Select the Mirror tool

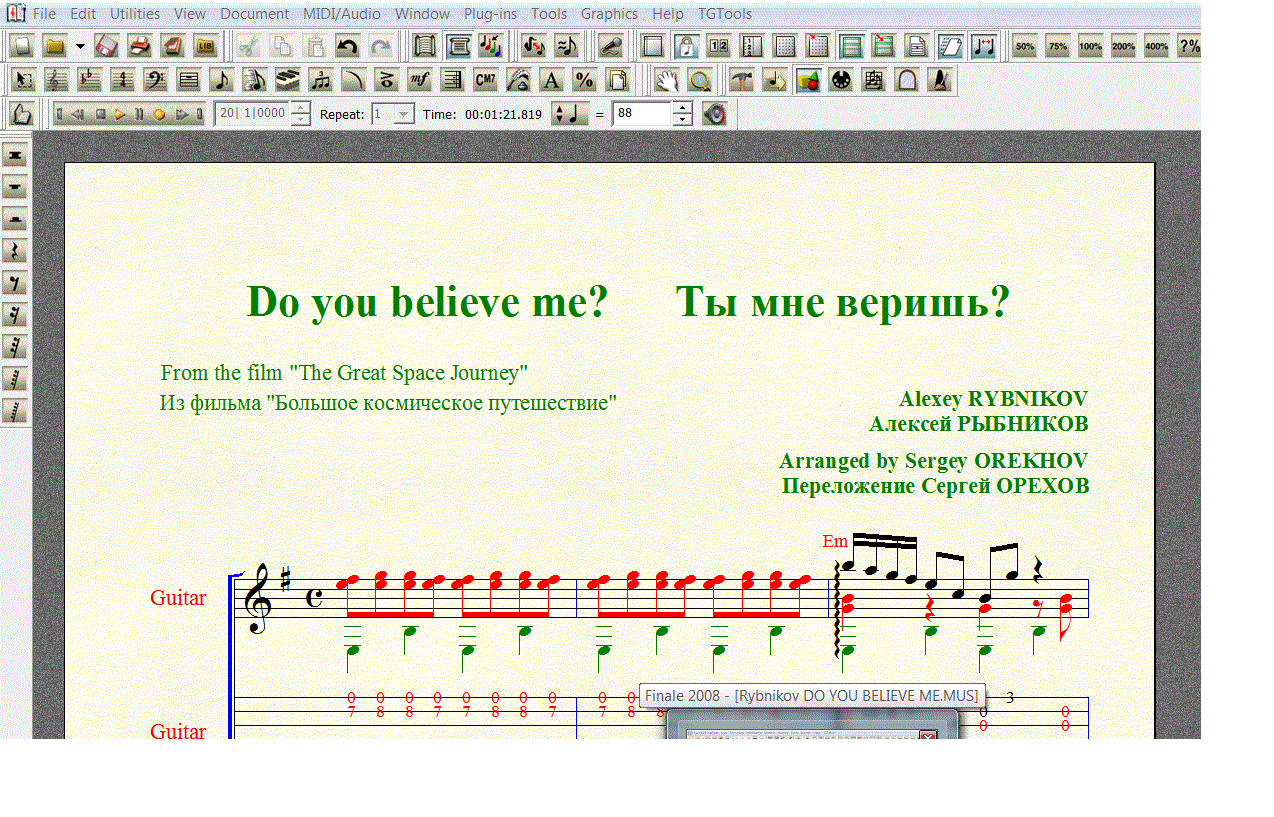[907, 80]
